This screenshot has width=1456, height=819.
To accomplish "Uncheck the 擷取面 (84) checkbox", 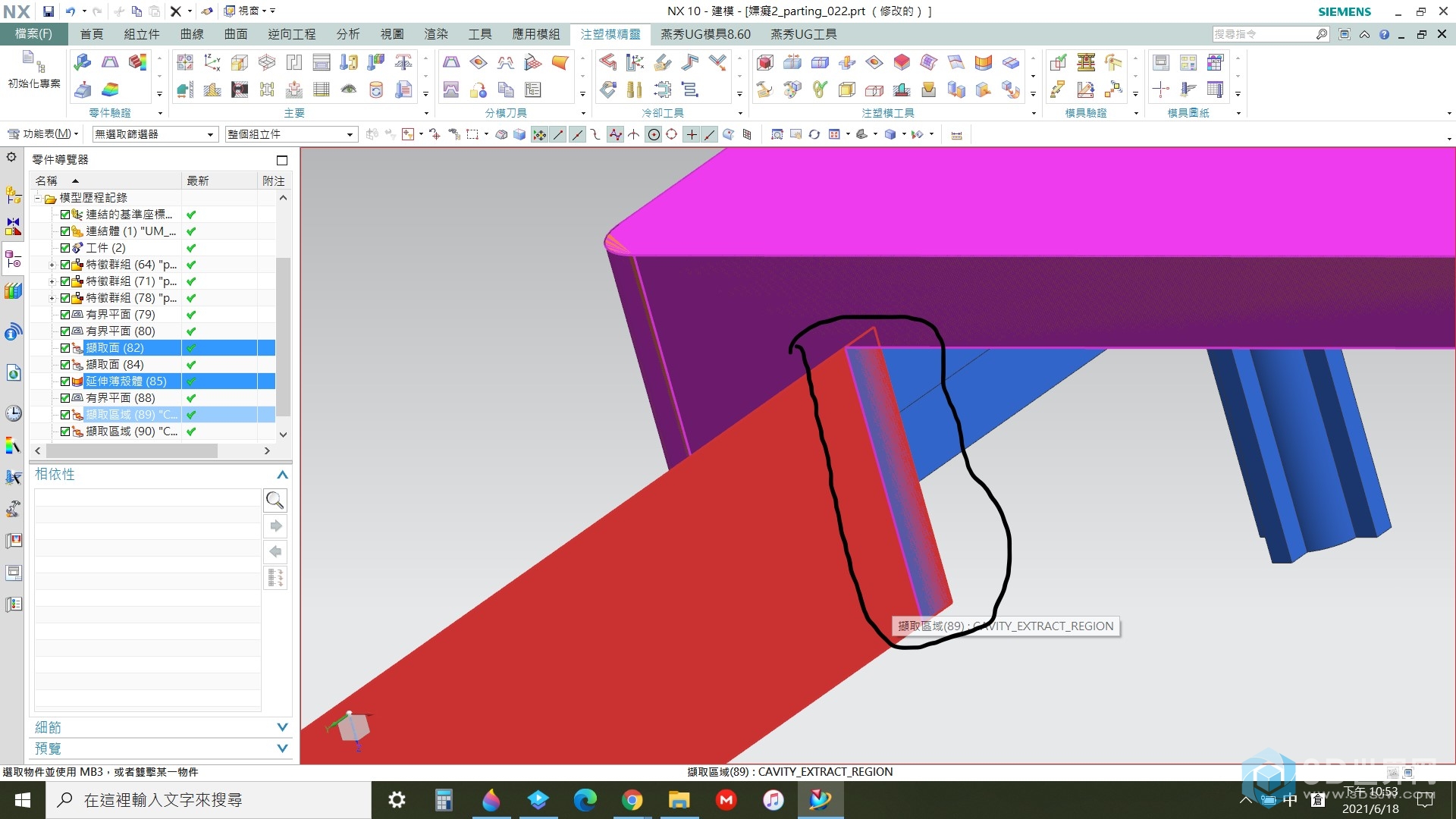I will [x=65, y=365].
